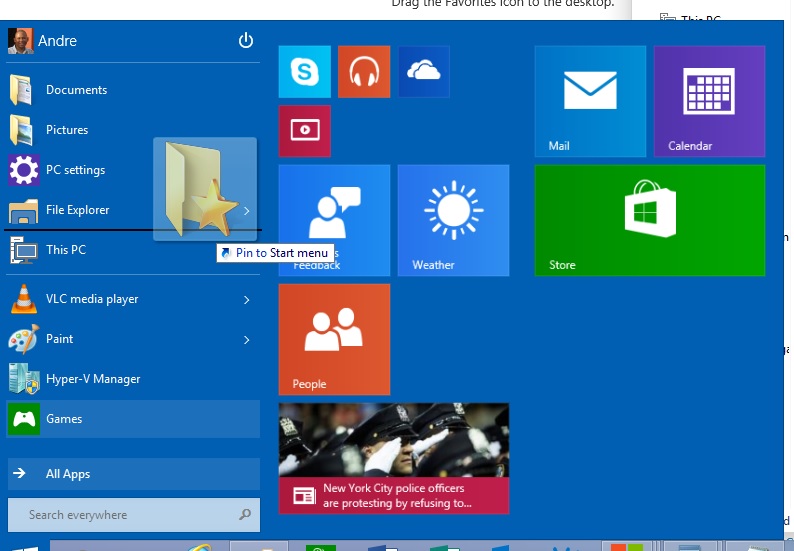
Task: Click the search magnifier icon
Action: 245,515
